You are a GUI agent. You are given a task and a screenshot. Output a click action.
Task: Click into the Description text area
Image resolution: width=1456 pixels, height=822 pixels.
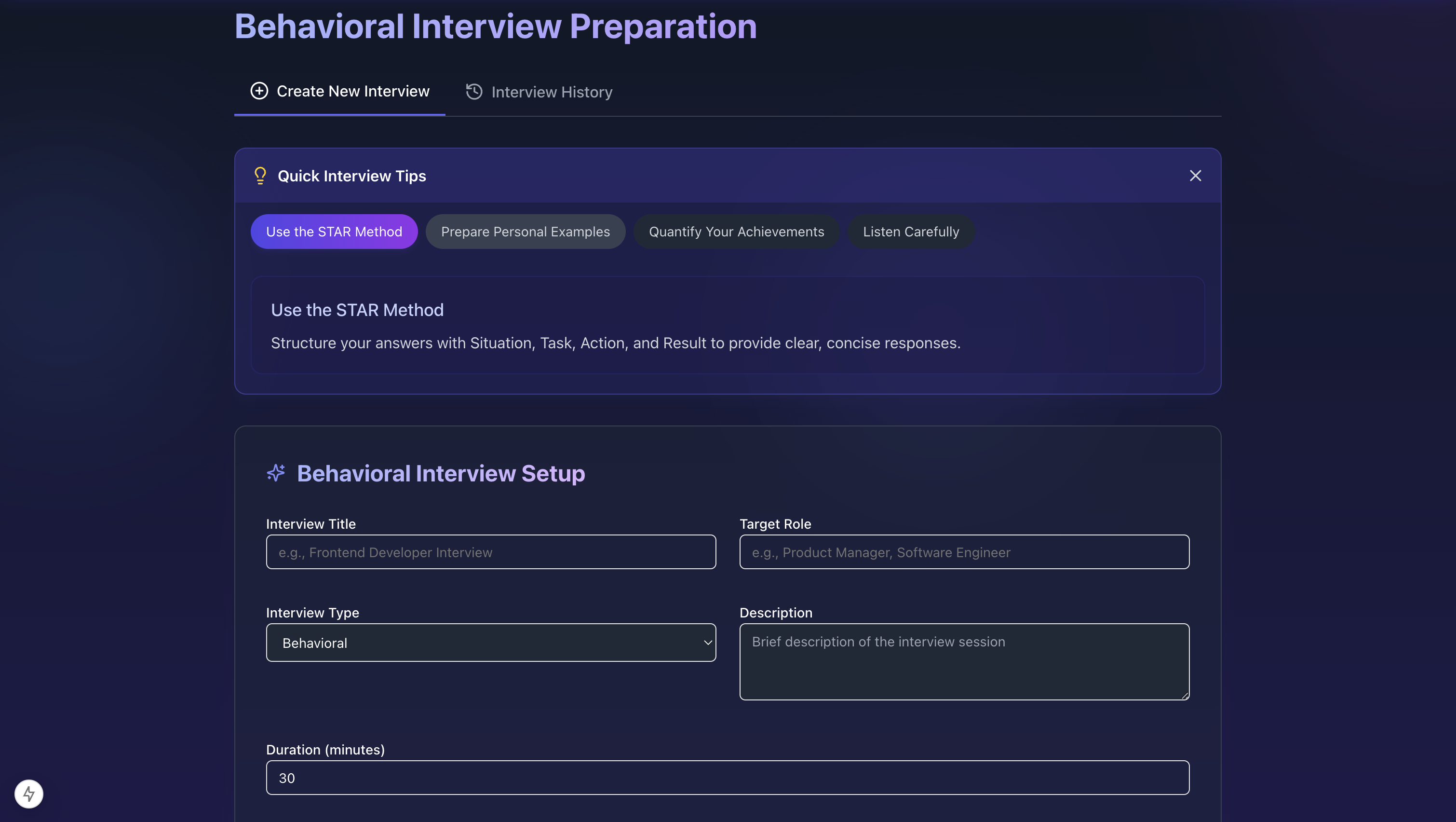pyautogui.click(x=964, y=661)
